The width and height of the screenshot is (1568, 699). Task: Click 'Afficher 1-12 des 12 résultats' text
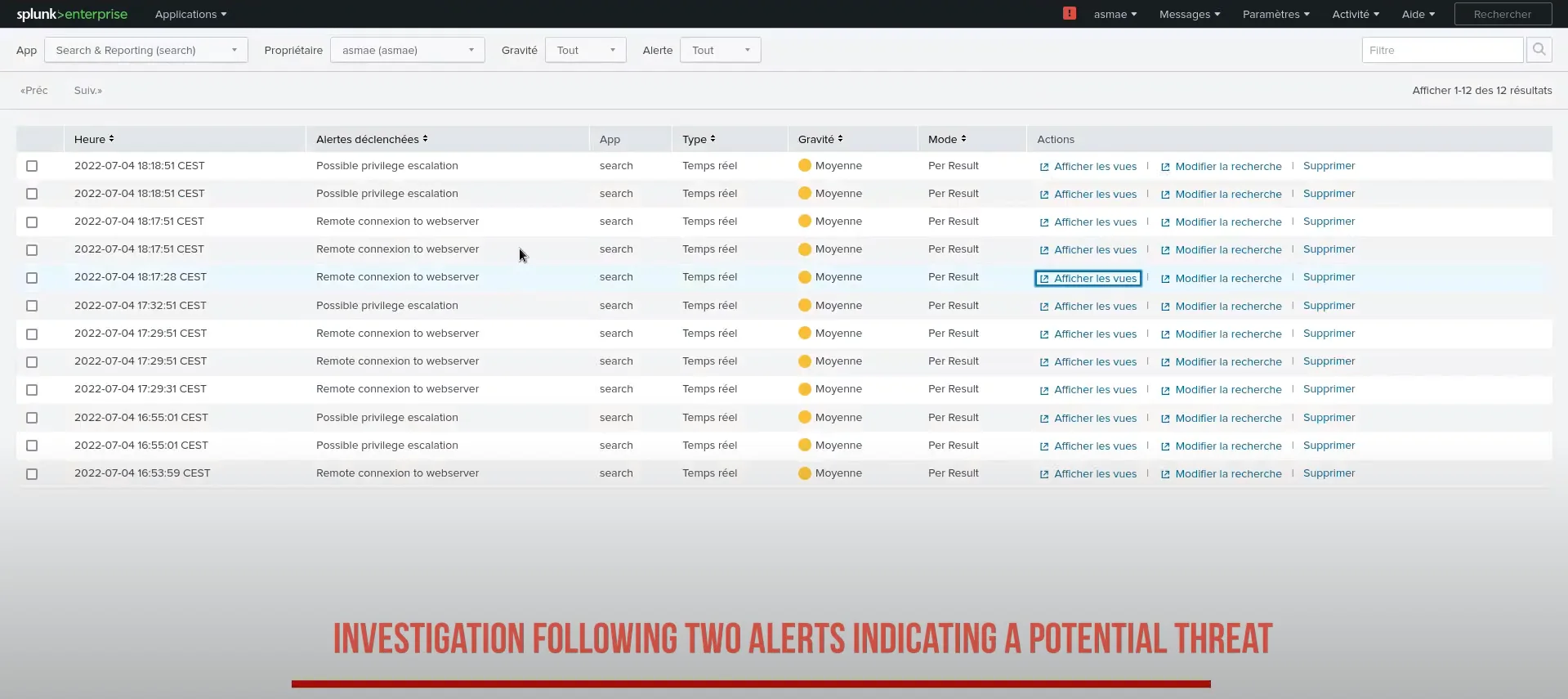(x=1482, y=91)
